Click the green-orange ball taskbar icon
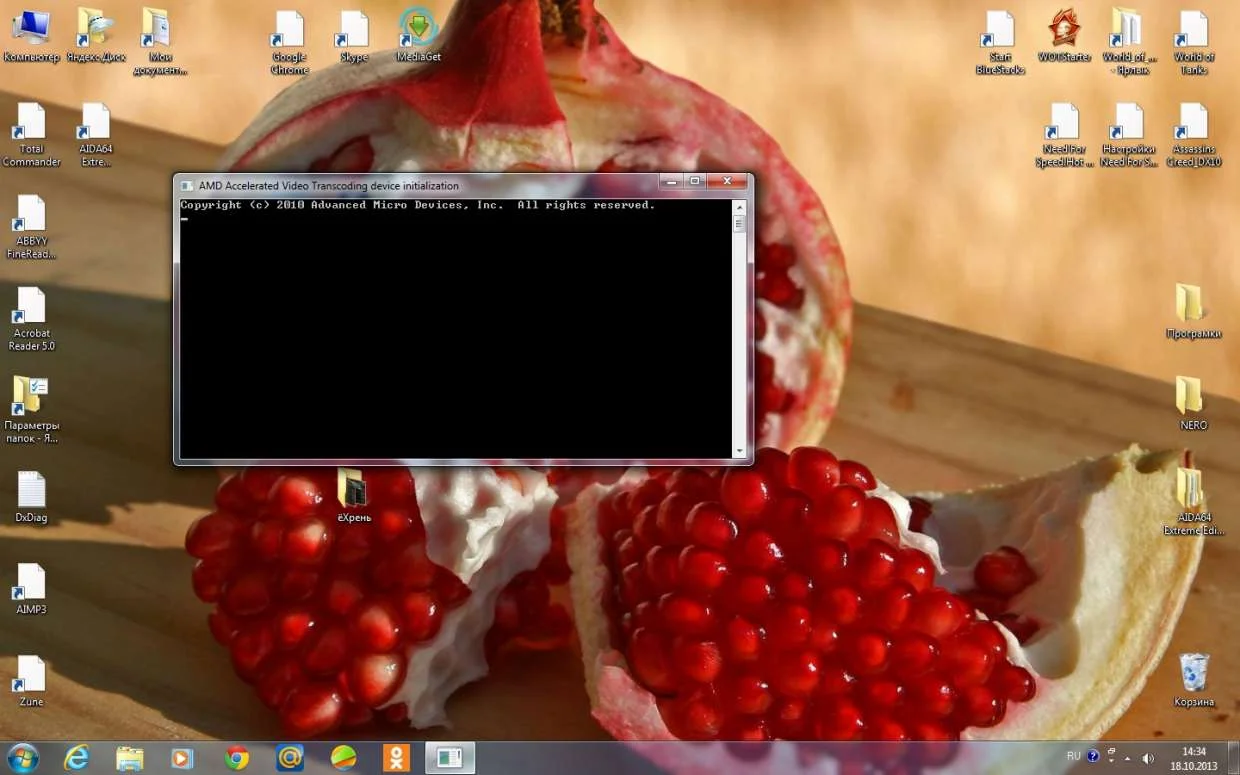Image resolution: width=1240 pixels, height=775 pixels. 343,757
